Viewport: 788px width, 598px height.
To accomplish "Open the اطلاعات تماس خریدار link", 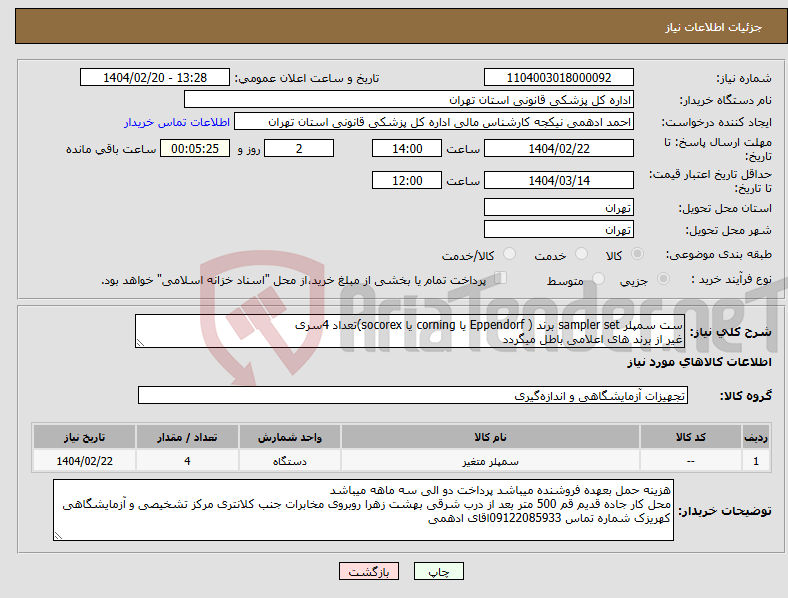I will tap(177, 122).
